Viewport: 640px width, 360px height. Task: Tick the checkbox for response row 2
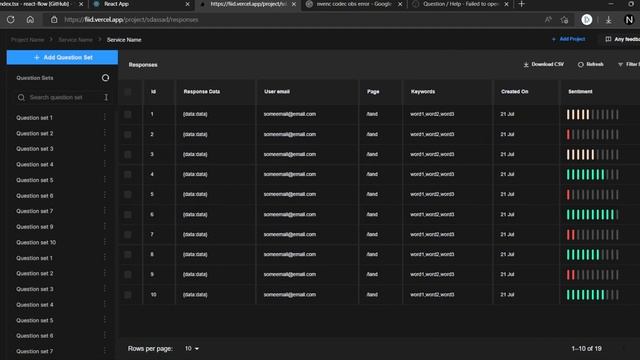tap(128, 134)
